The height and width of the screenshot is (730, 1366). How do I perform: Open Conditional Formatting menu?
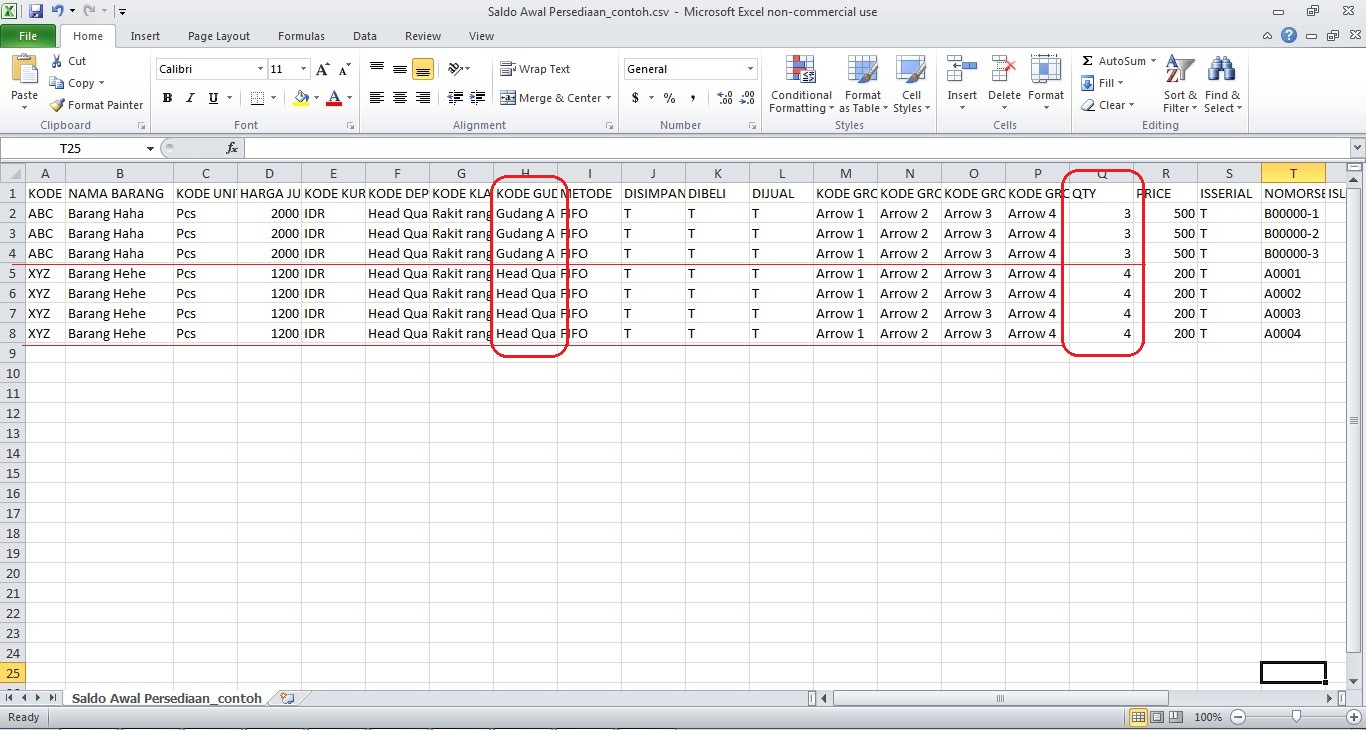pos(801,85)
